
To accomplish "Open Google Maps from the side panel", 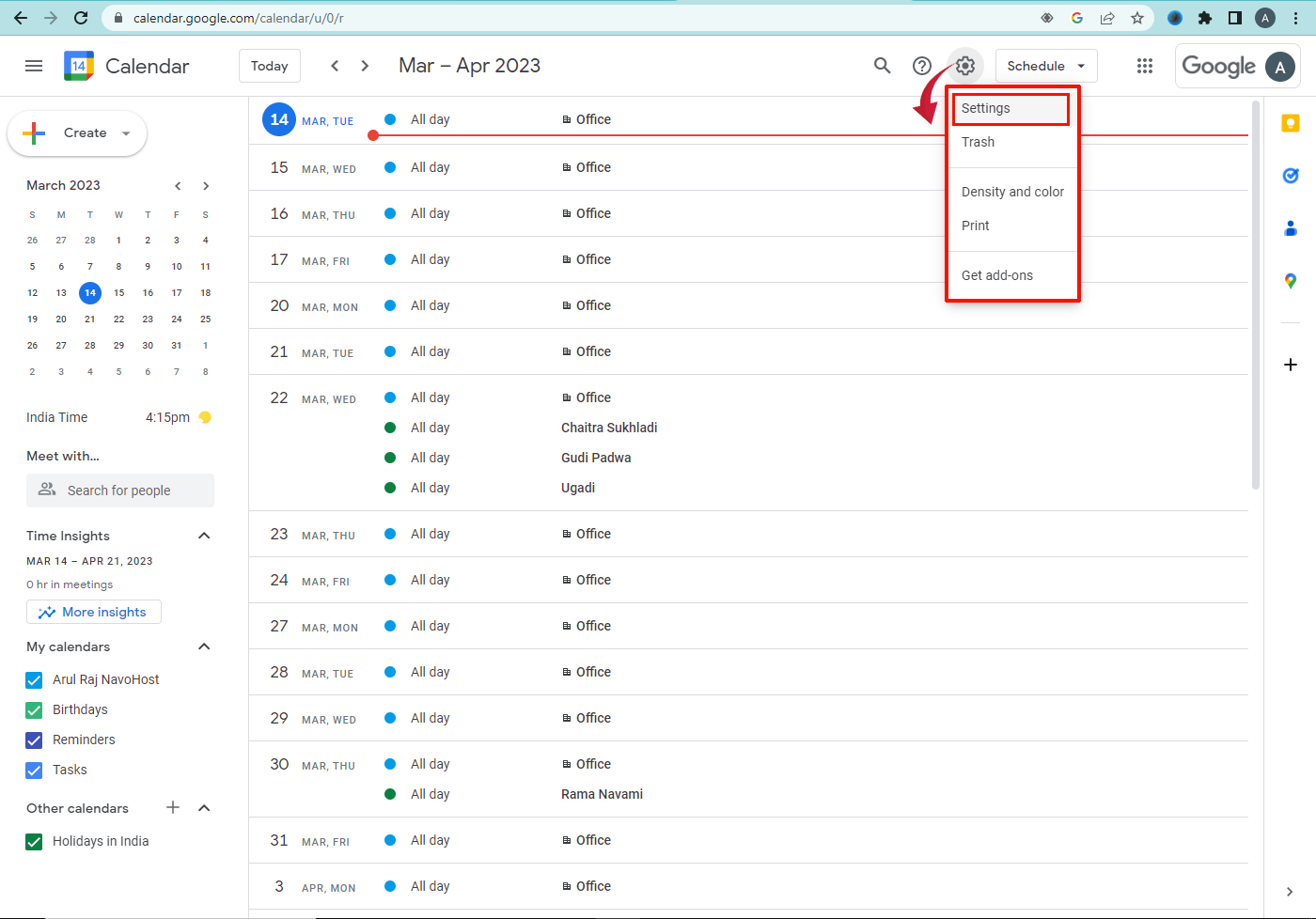I will click(x=1290, y=280).
